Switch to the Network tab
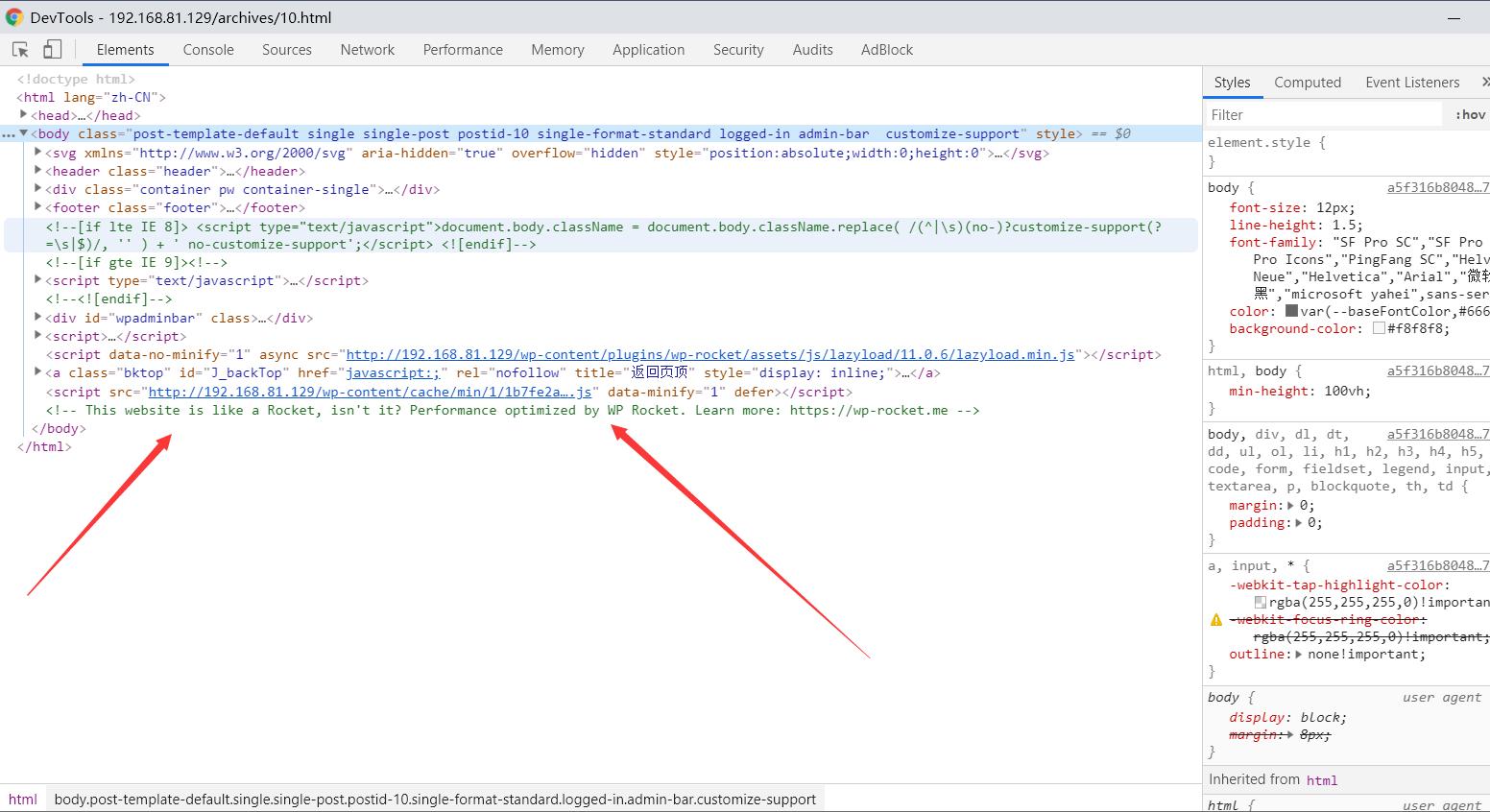This screenshot has height=812, width=1490. click(x=367, y=50)
